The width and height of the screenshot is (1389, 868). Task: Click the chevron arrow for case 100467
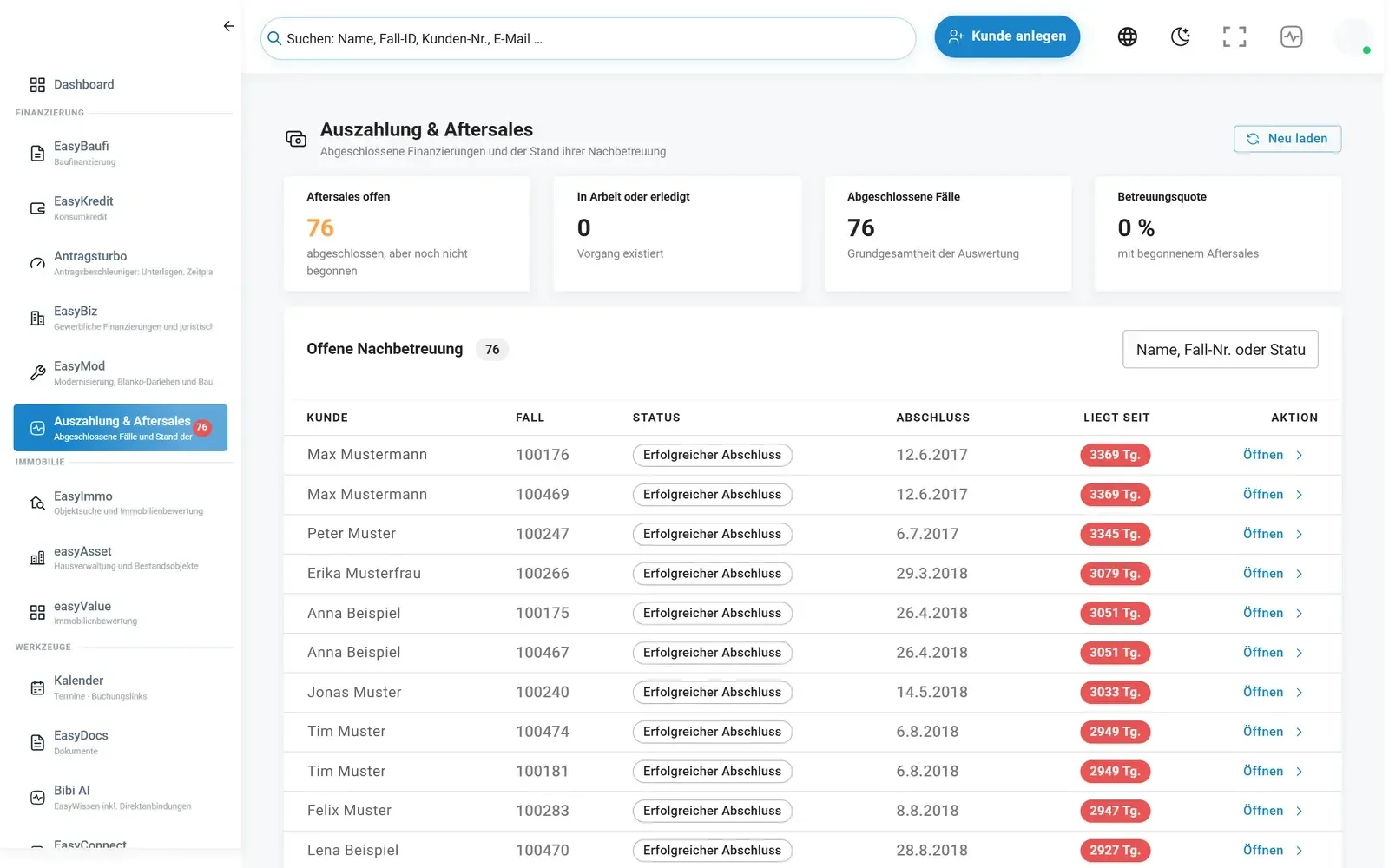(x=1300, y=653)
